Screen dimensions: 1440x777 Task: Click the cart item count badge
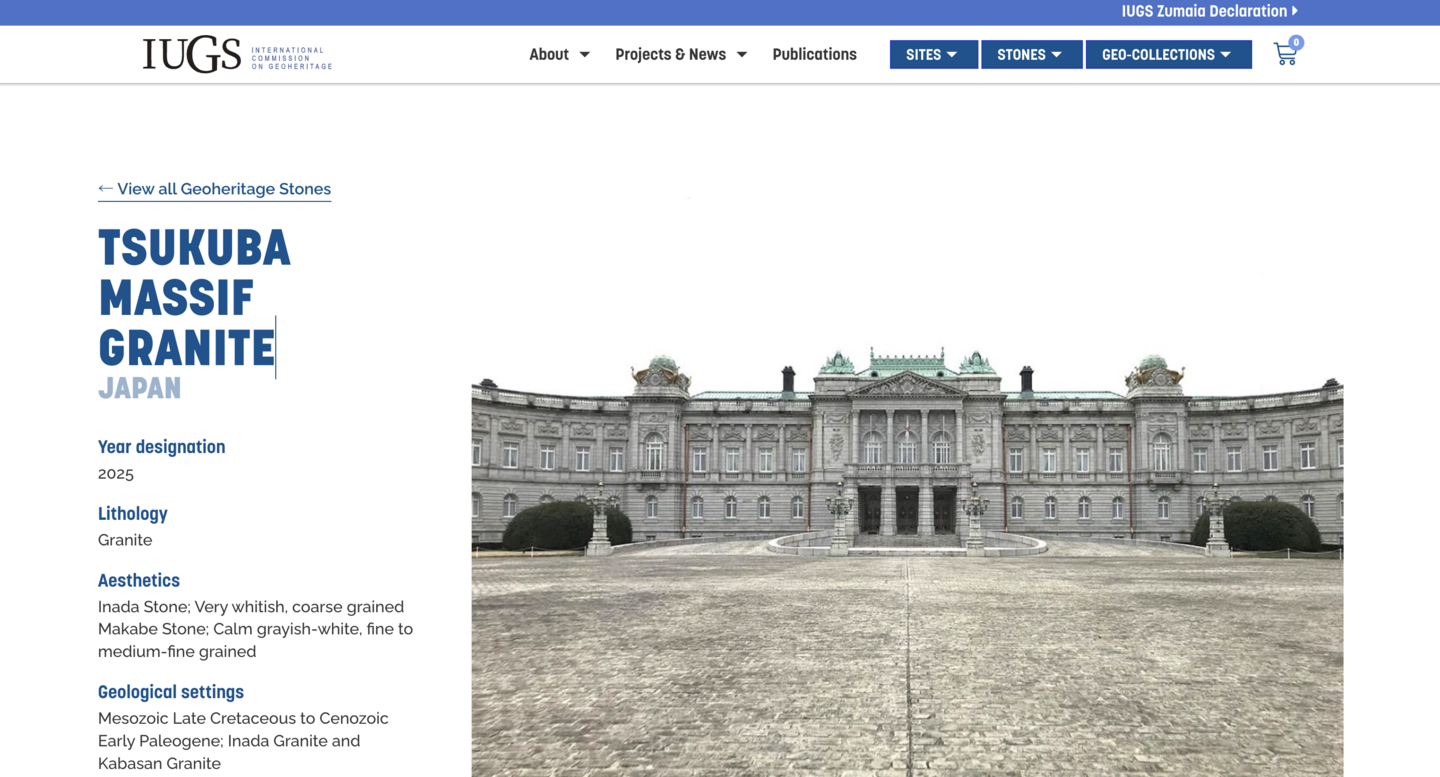pyautogui.click(x=1296, y=43)
